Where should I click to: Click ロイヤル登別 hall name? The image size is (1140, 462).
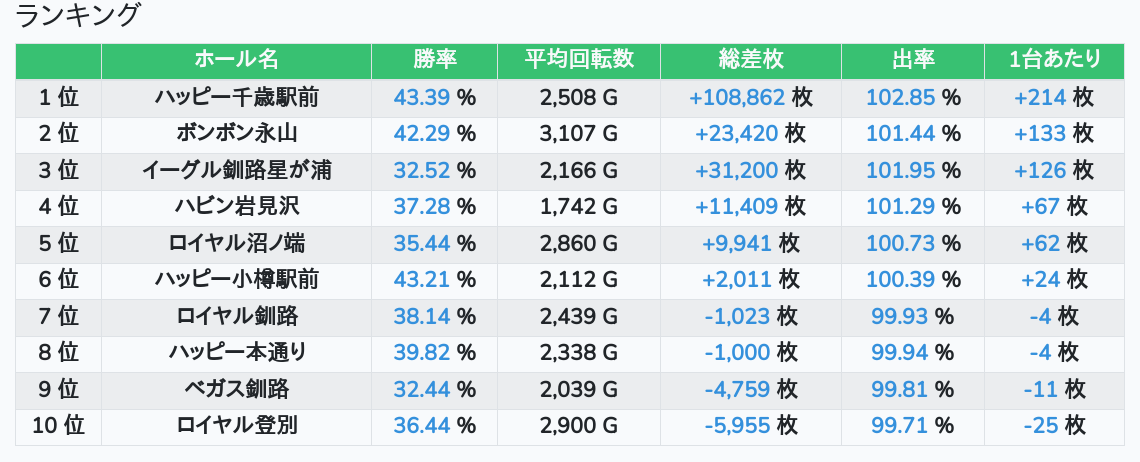coord(236,425)
